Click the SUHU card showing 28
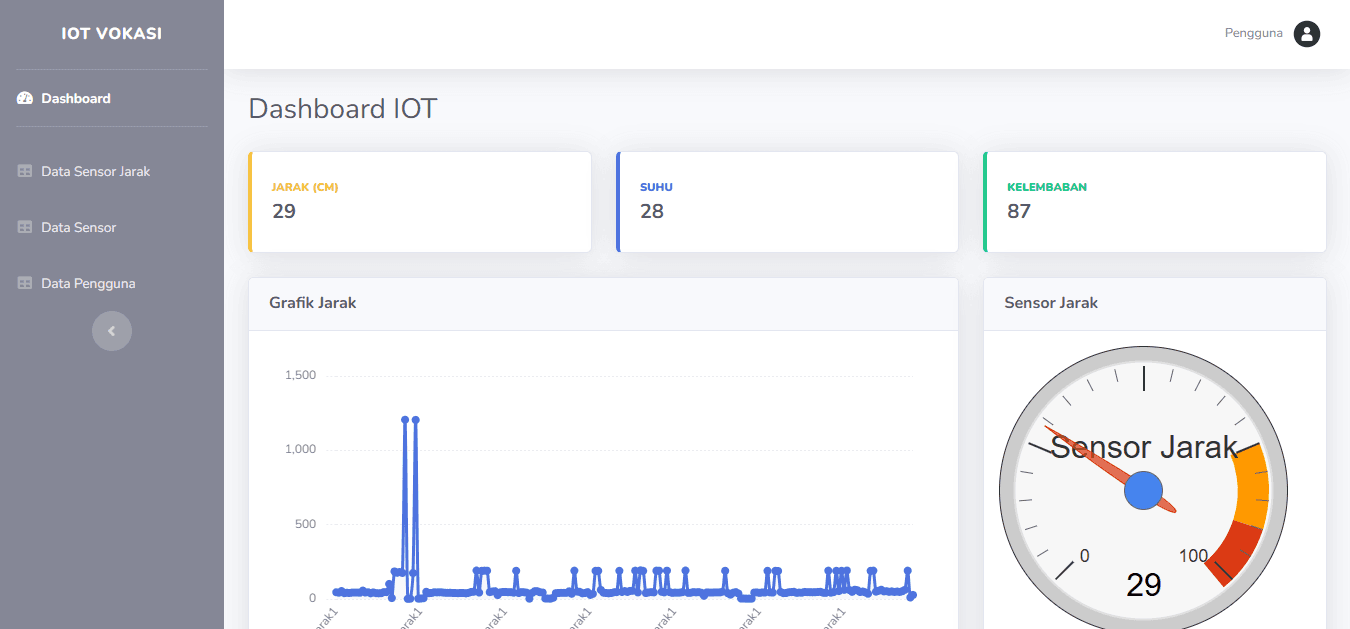Screen dimensions: 1350x629 click(x=787, y=201)
